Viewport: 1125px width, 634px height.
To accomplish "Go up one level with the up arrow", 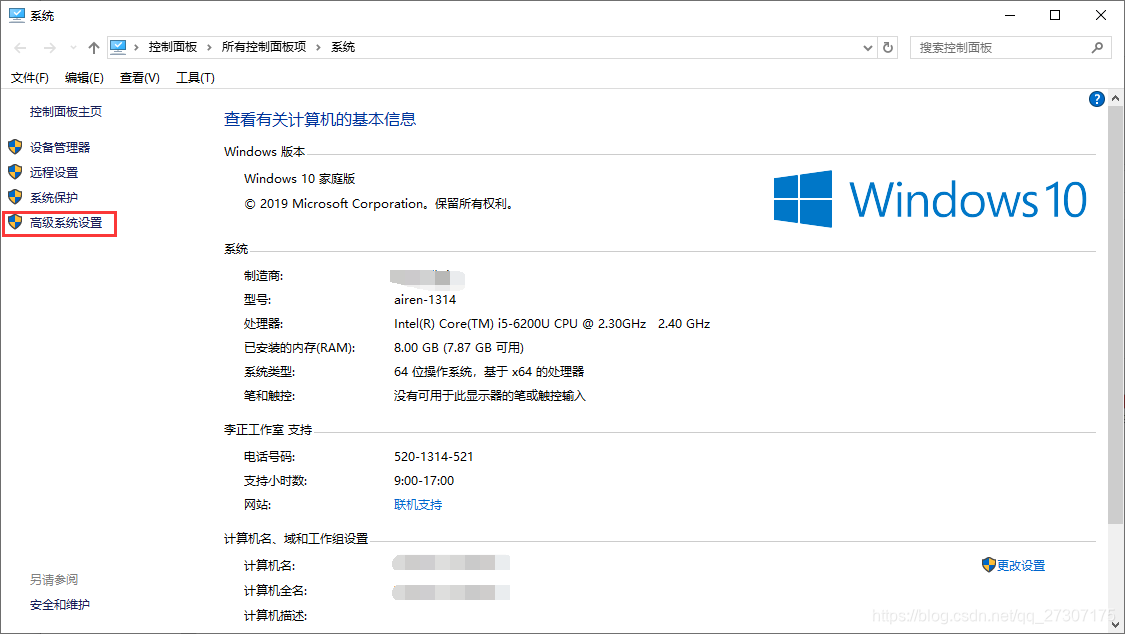I will [94, 48].
